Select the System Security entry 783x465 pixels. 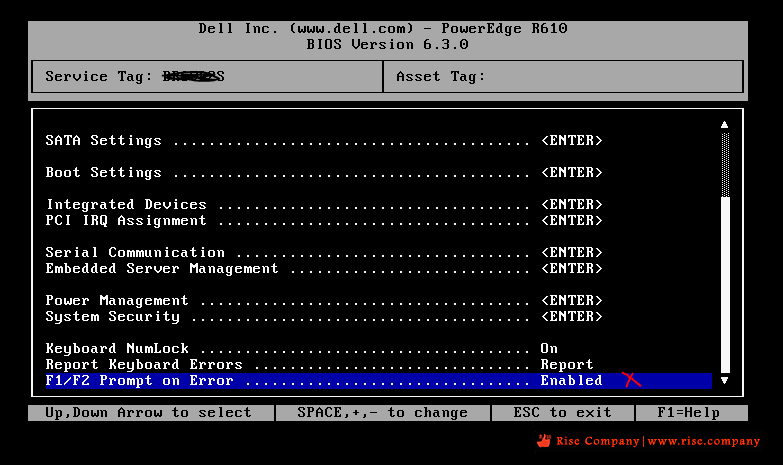[324, 317]
